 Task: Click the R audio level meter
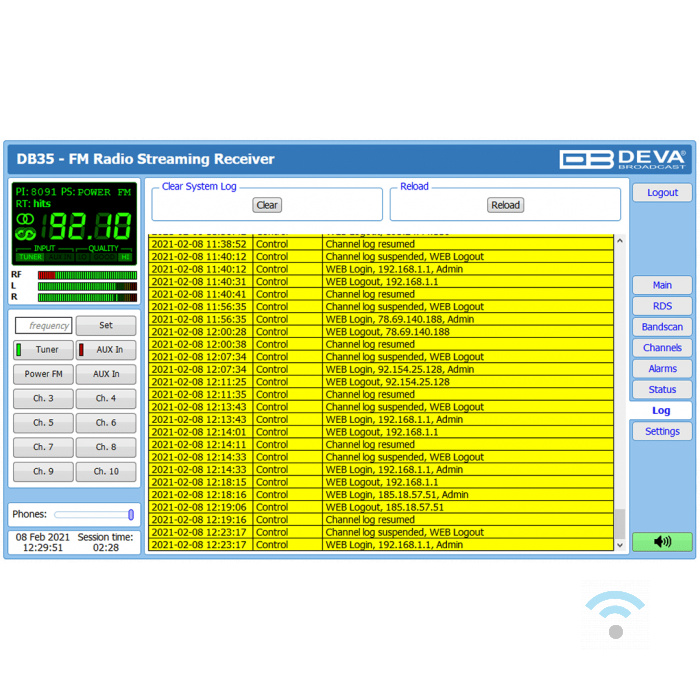[x=88, y=297]
